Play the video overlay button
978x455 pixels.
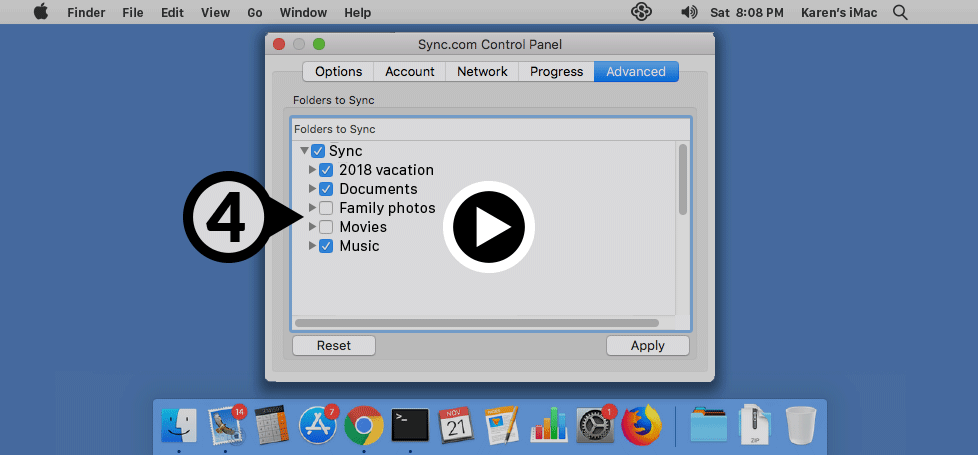[x=489, y=227]
